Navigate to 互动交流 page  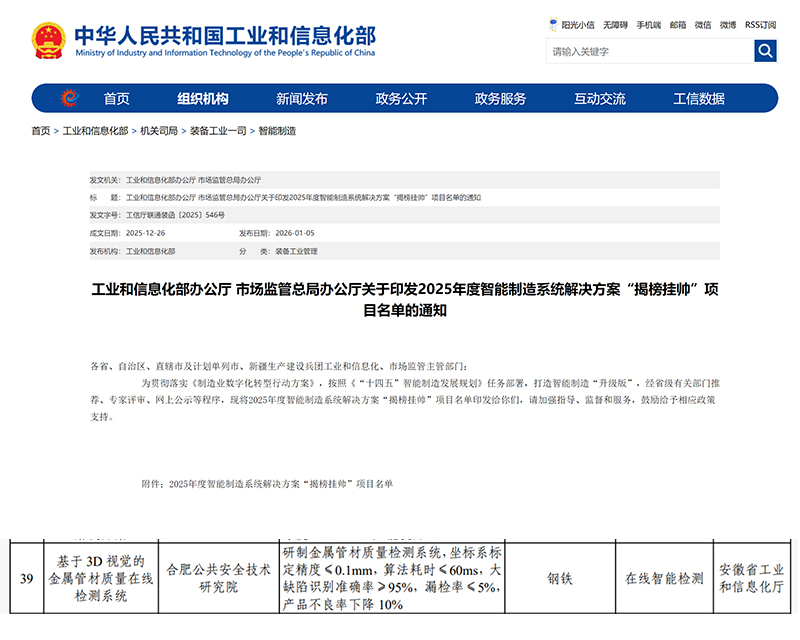tap(600, 99)
